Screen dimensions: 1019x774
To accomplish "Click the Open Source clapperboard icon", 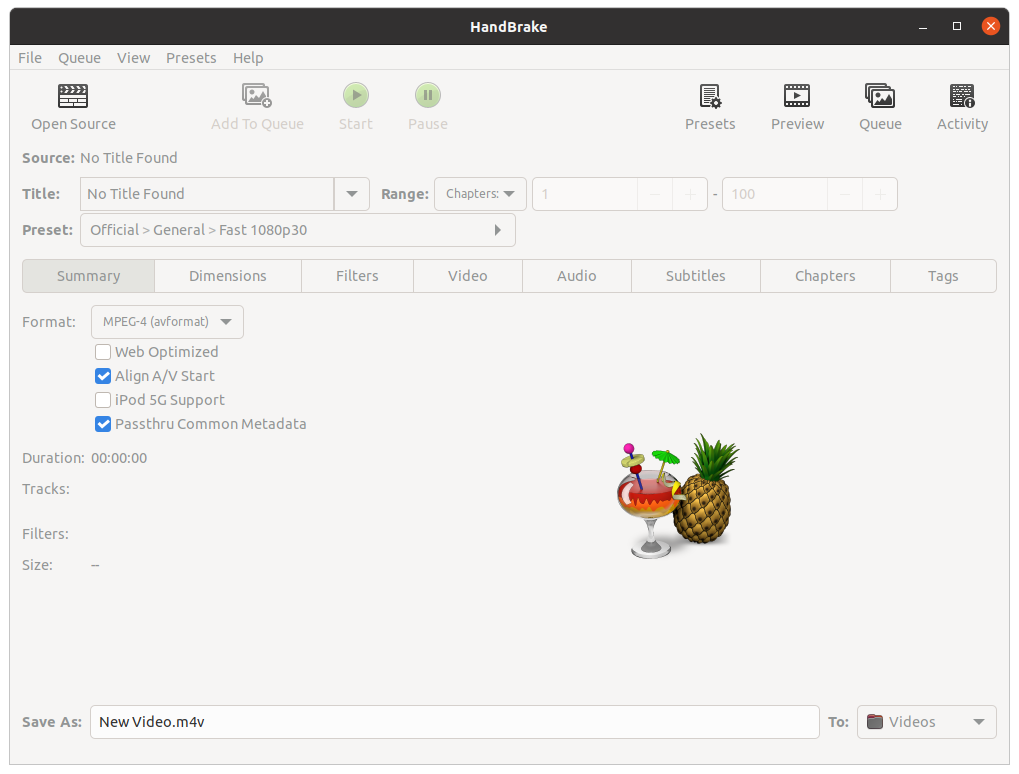I will [x=73, y=96].
